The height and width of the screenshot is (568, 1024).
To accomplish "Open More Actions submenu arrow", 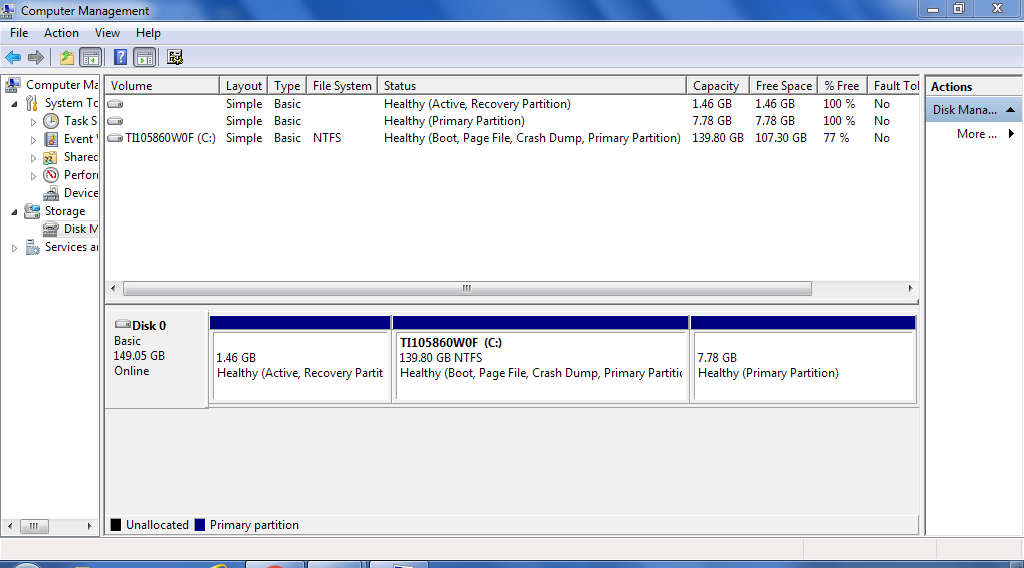I will (x=1011, y=134).
